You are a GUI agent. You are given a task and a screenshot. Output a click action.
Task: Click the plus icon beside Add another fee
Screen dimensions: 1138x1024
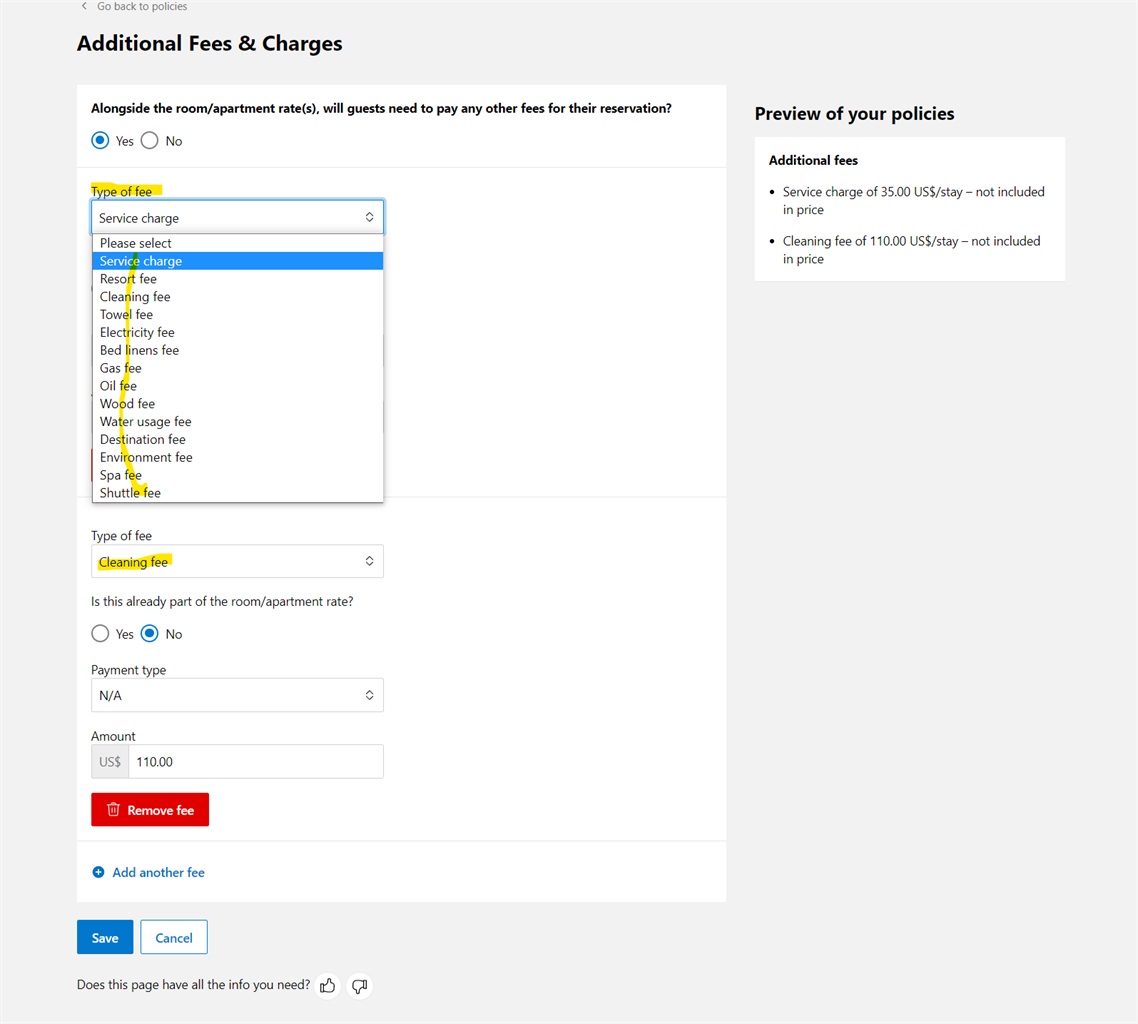98,872
